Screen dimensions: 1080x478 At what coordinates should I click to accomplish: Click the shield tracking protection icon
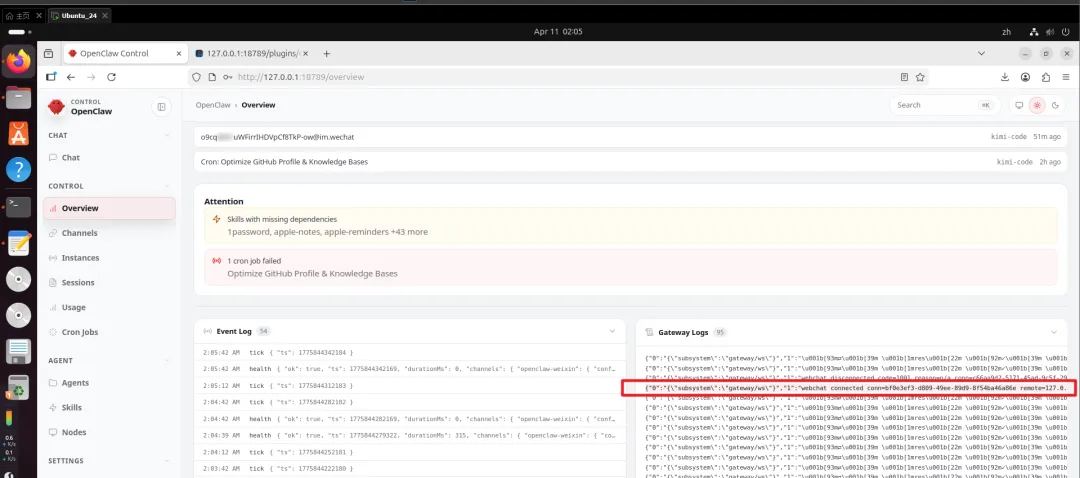coord(196,77)
